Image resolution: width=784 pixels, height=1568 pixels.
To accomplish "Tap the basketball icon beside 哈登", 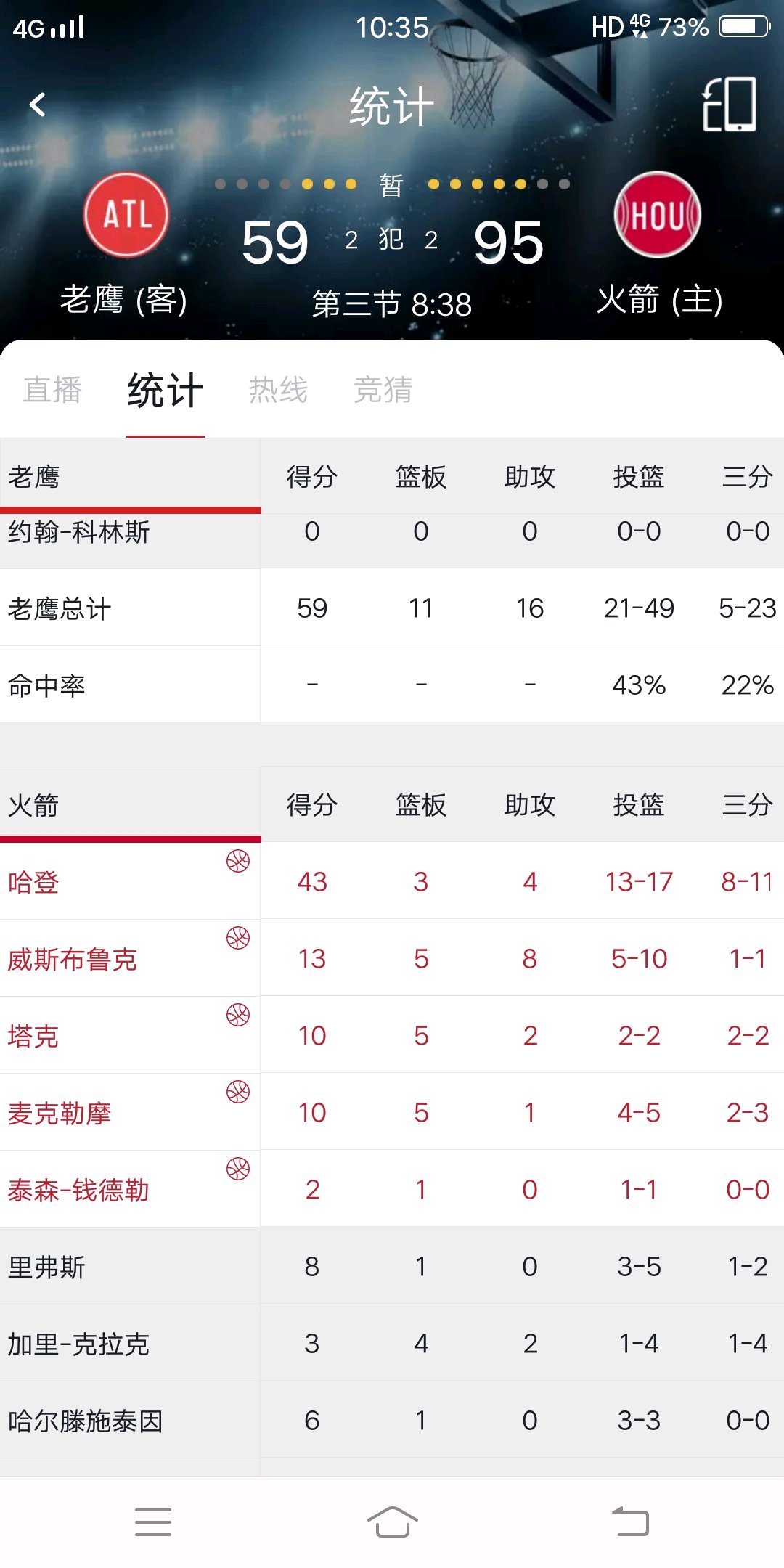I will point(238,861).
